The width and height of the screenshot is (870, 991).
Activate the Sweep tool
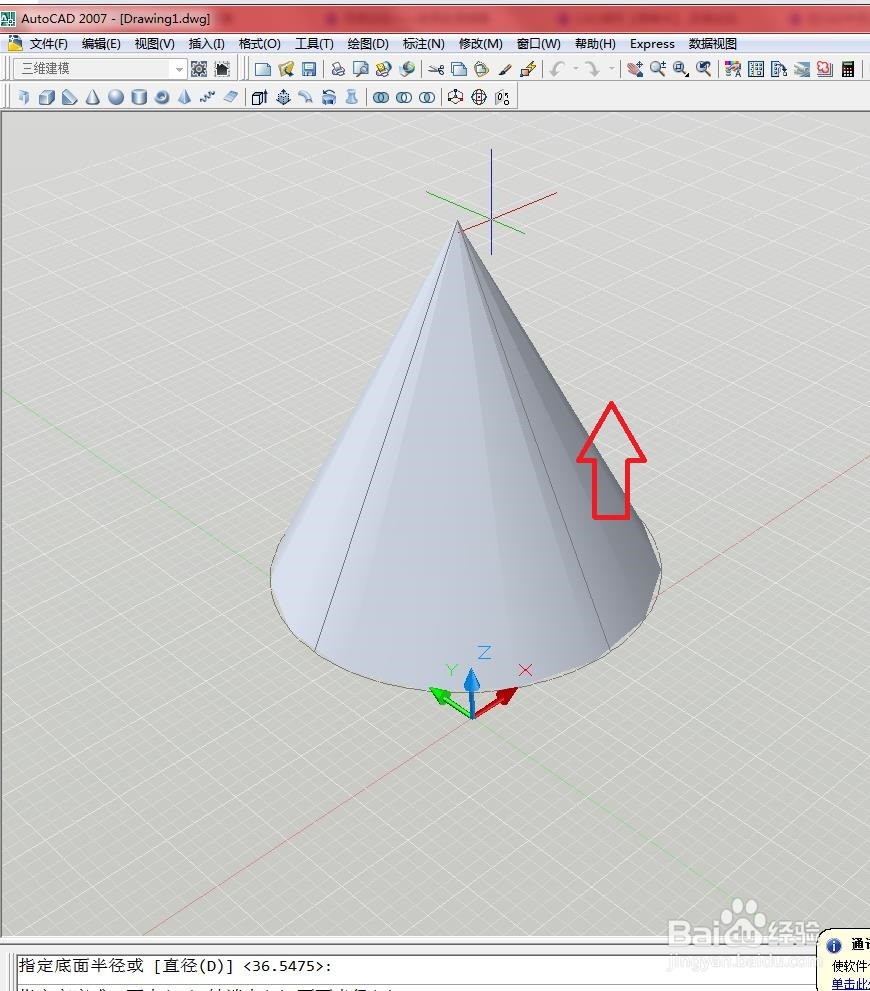click(306, 97)
